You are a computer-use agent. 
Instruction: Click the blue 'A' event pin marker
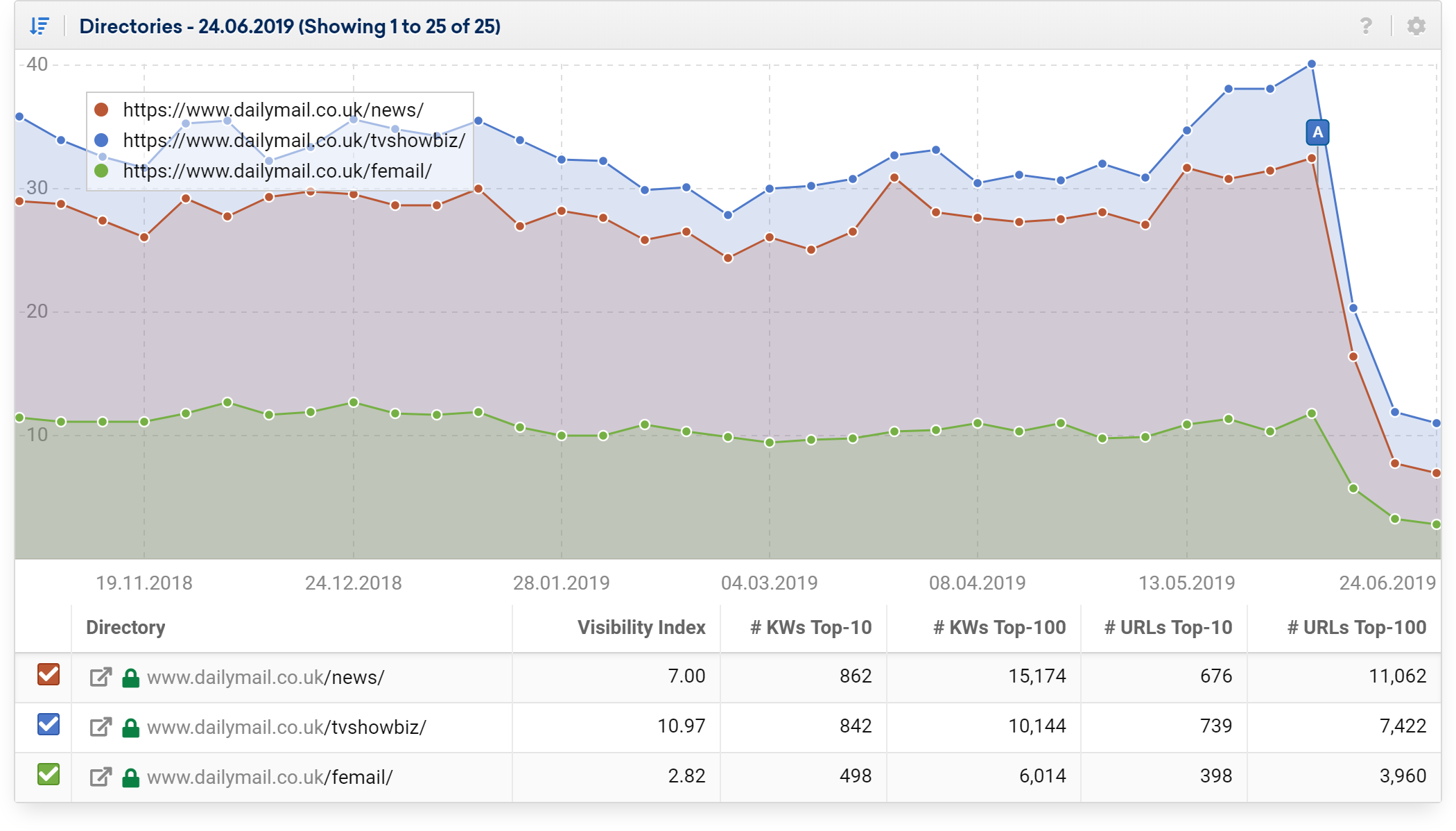click(x=1317, y=132)
